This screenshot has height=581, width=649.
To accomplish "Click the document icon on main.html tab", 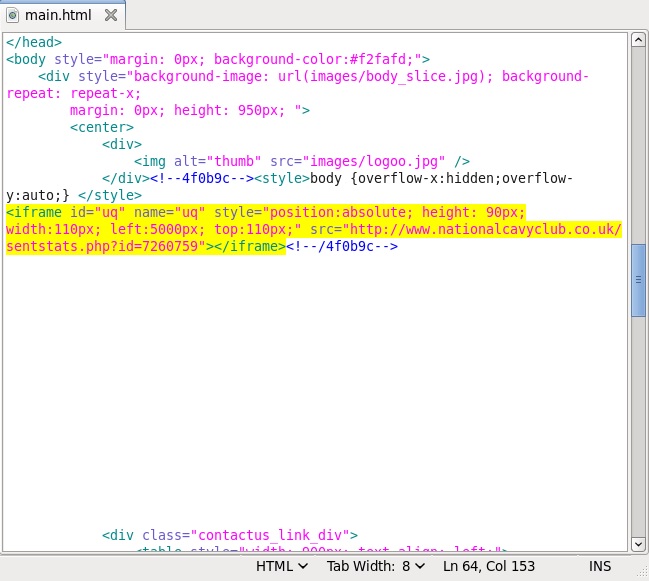I will (13, 15).
